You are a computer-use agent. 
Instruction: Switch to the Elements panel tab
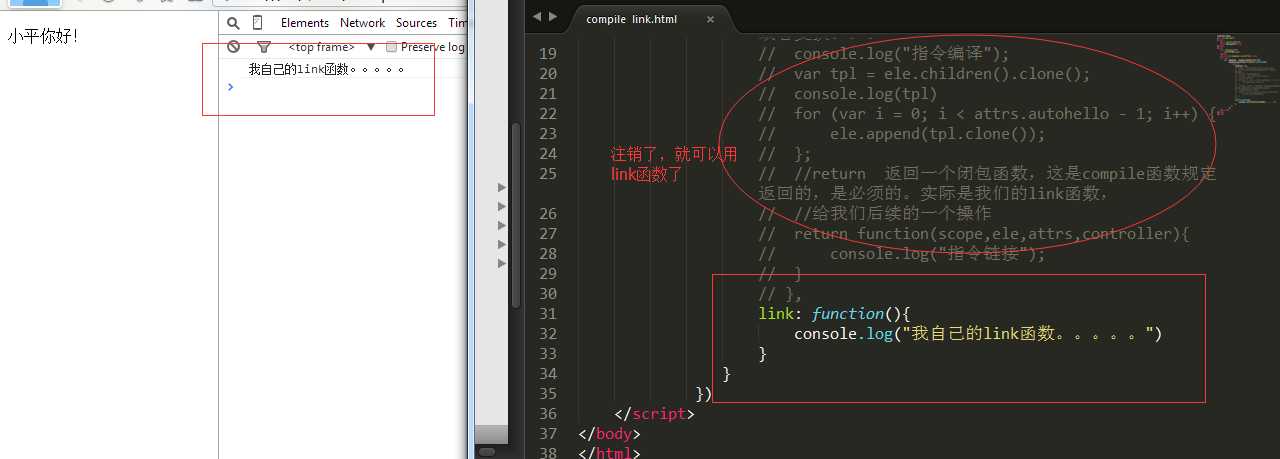coord(305,22)
